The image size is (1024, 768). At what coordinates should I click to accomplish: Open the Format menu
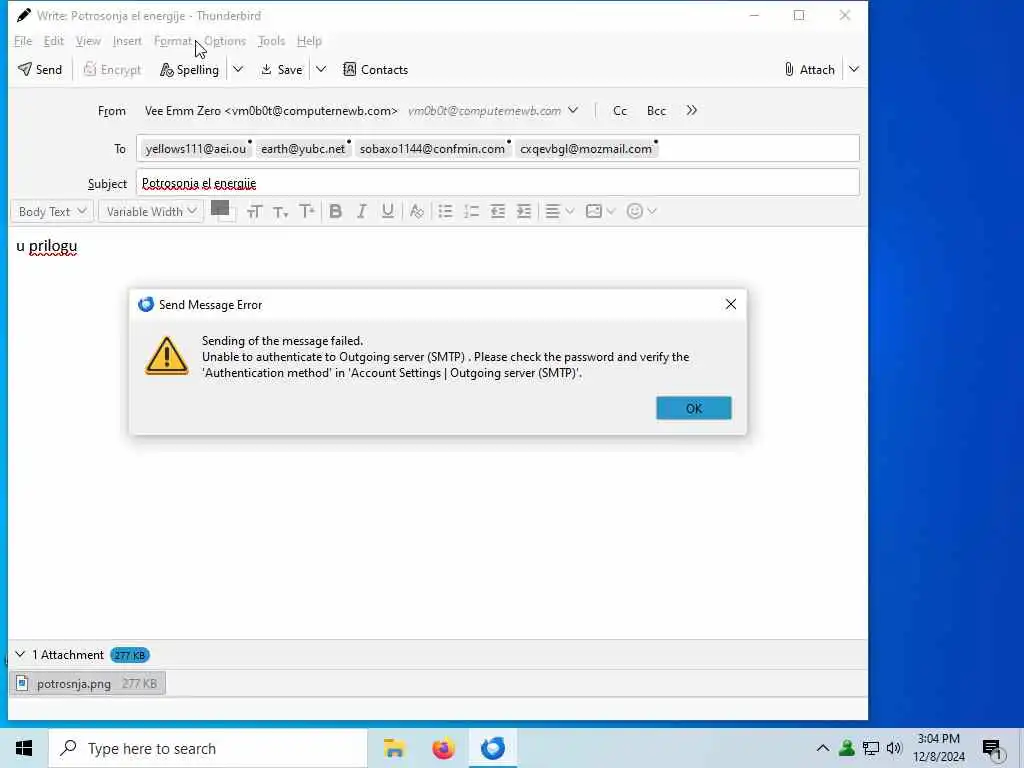point(173,40)
